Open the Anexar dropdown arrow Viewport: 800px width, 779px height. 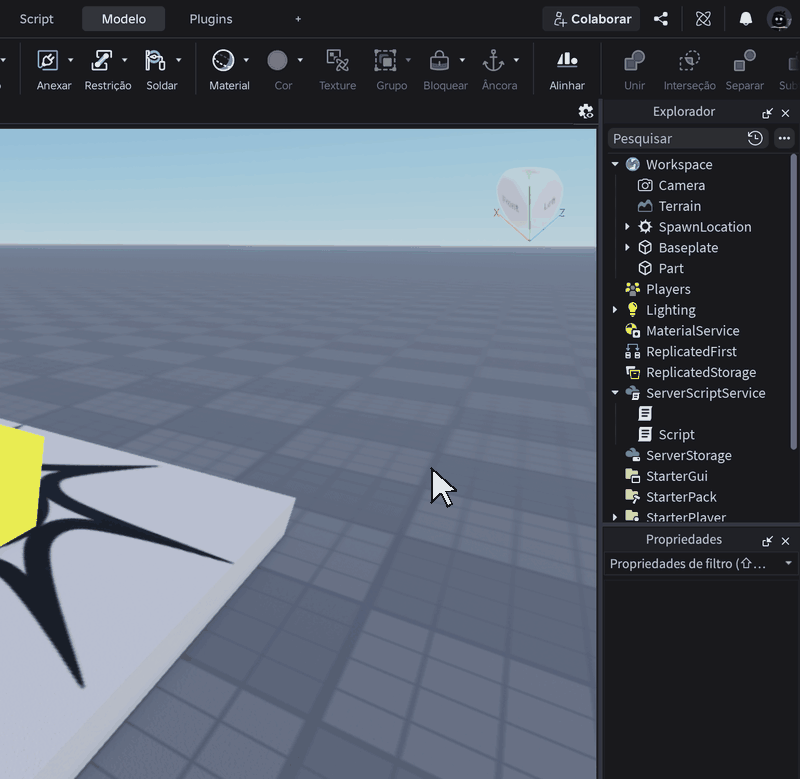[x=70, y=60]
